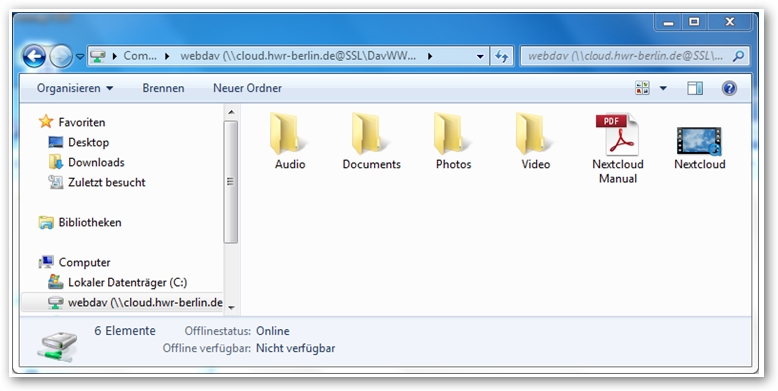Image resolution: width=778 pixels, height=391 pixels.
Task: Open Lokaler Datenträger (C:) in the sidebar
Action: [x=128, y=282]
